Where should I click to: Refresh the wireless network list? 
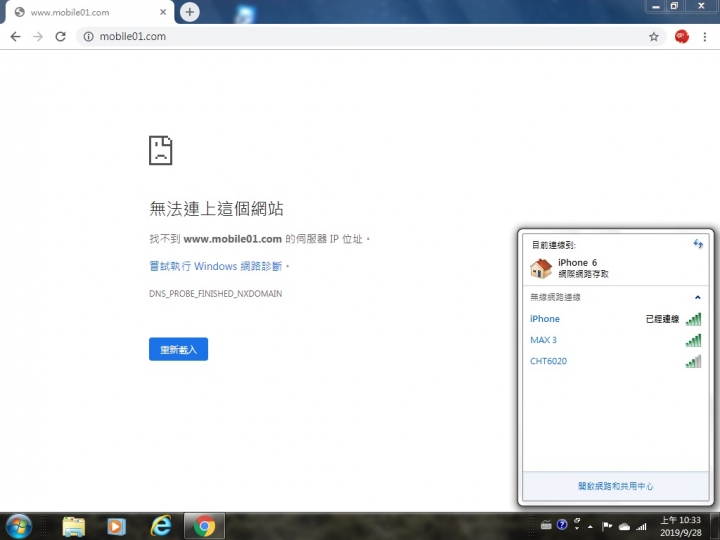coord(698,244)
